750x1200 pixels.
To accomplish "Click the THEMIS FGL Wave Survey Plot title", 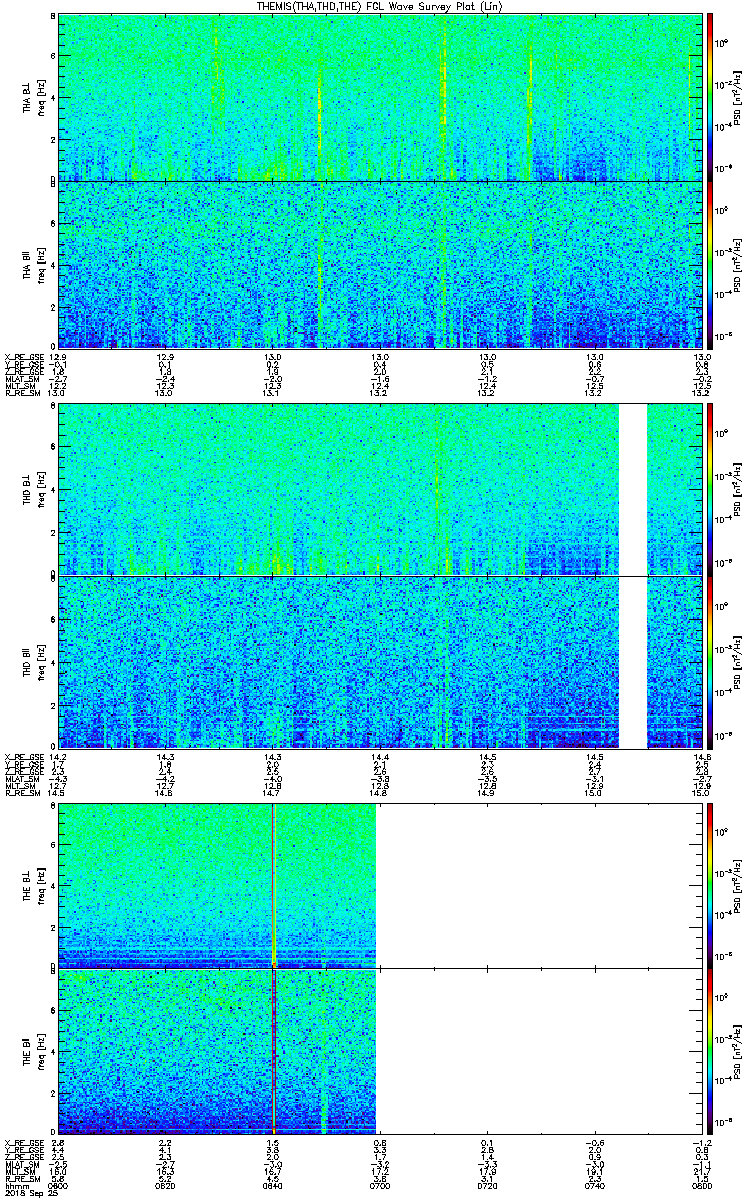I will pos(379,6).
